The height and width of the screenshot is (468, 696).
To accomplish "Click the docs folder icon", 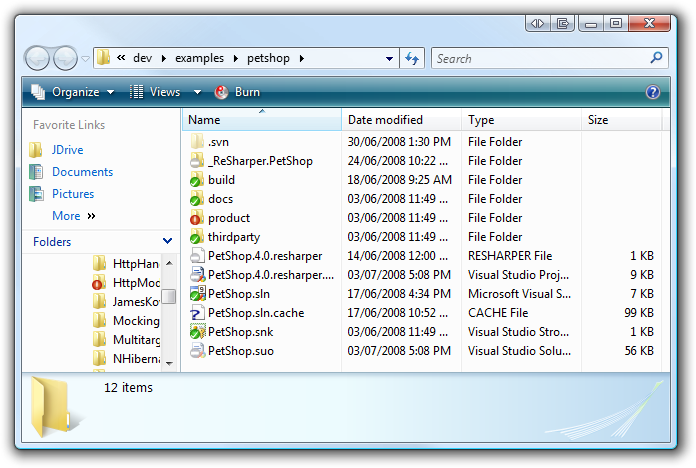I will (198, 199).
